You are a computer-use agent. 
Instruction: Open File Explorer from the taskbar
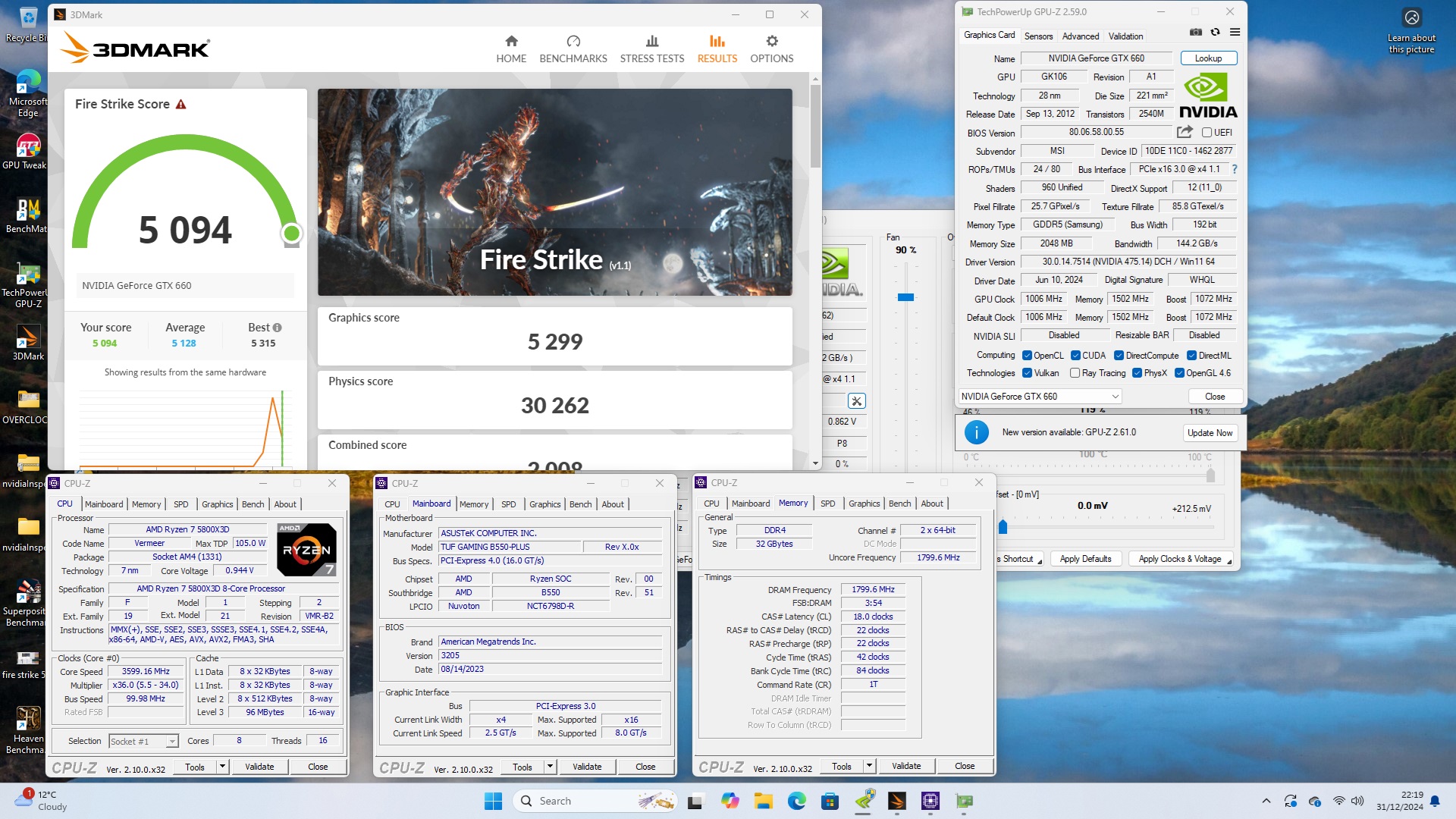click(x=763, y=801)
